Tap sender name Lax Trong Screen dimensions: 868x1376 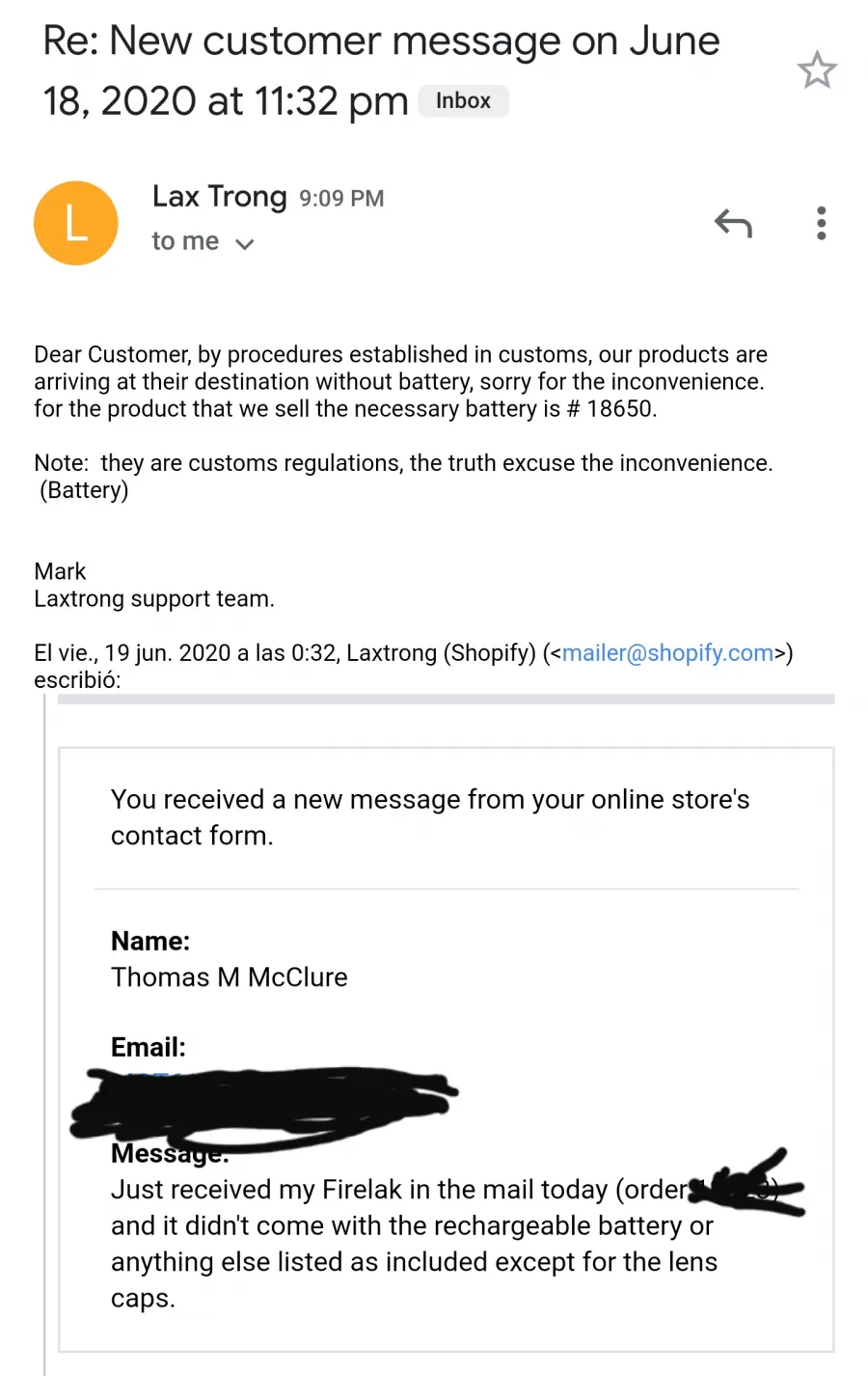point(220,196)
